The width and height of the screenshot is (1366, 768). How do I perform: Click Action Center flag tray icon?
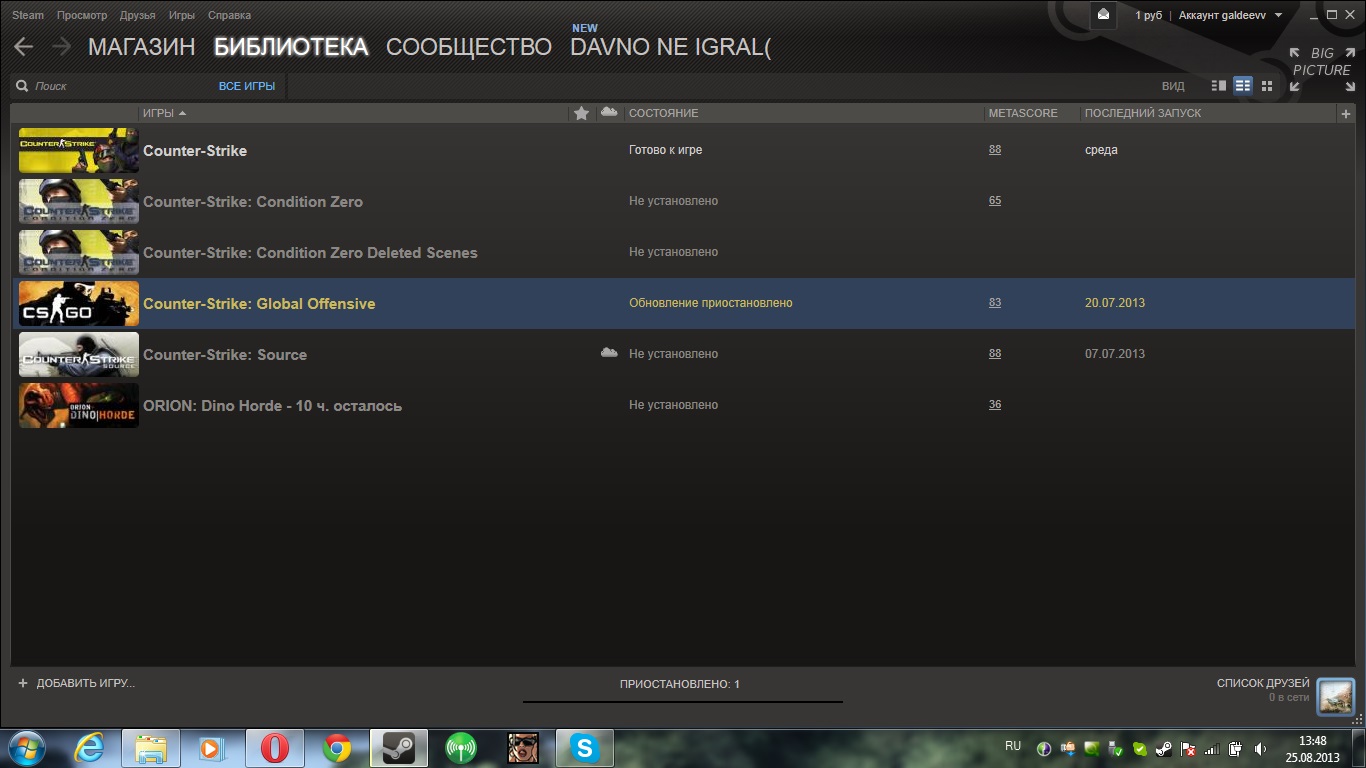click(x=1188, y=748)
